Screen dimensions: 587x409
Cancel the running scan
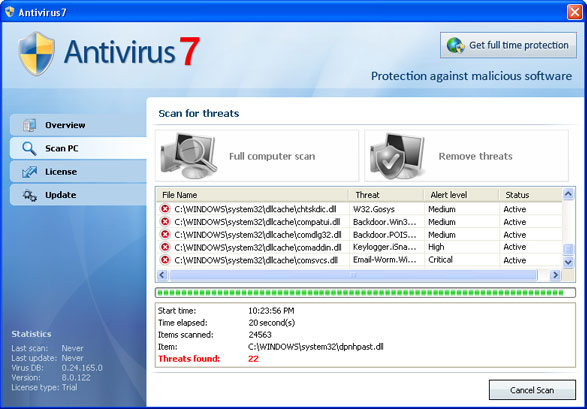(x=532, y=390)
